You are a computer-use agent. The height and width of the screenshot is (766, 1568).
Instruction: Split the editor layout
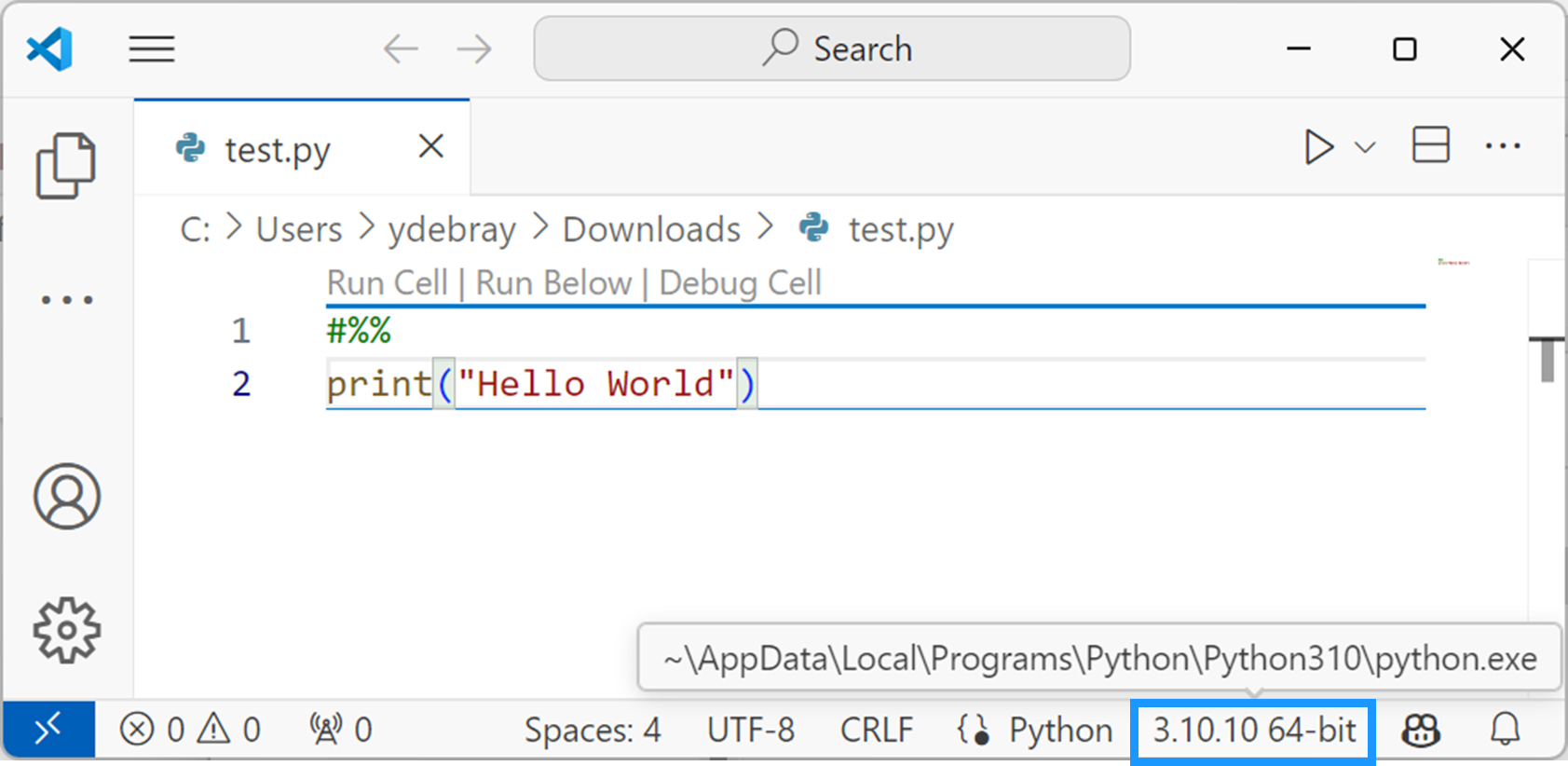tap(1430, 145)
